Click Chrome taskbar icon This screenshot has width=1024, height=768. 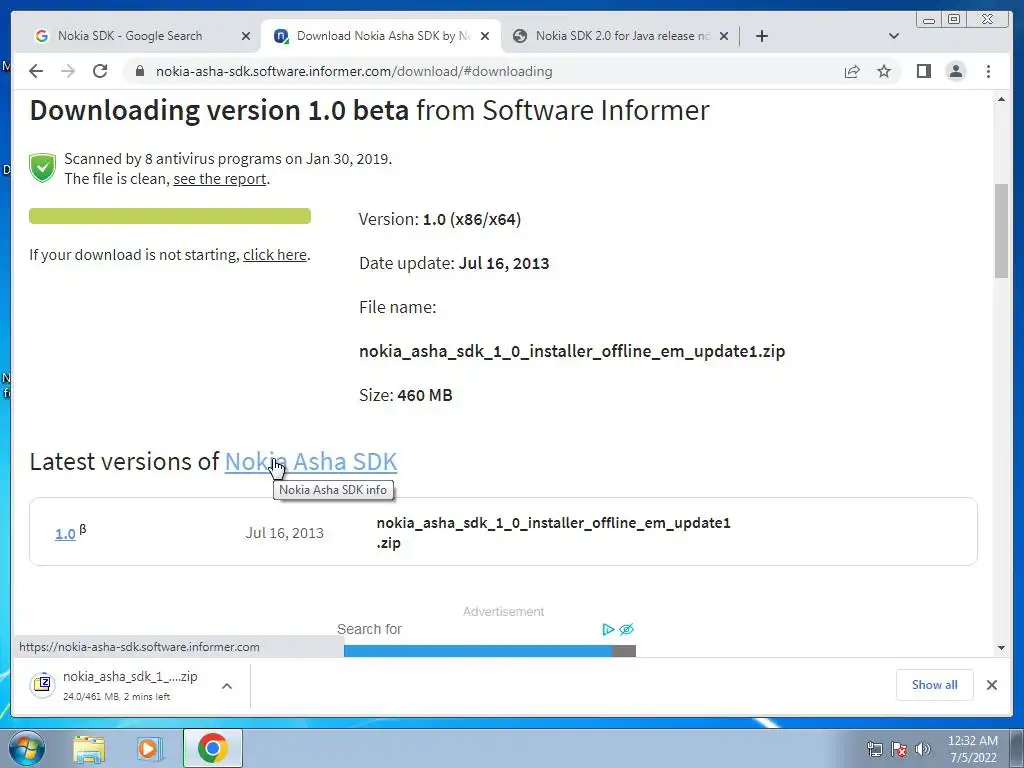tap(213, 748)
